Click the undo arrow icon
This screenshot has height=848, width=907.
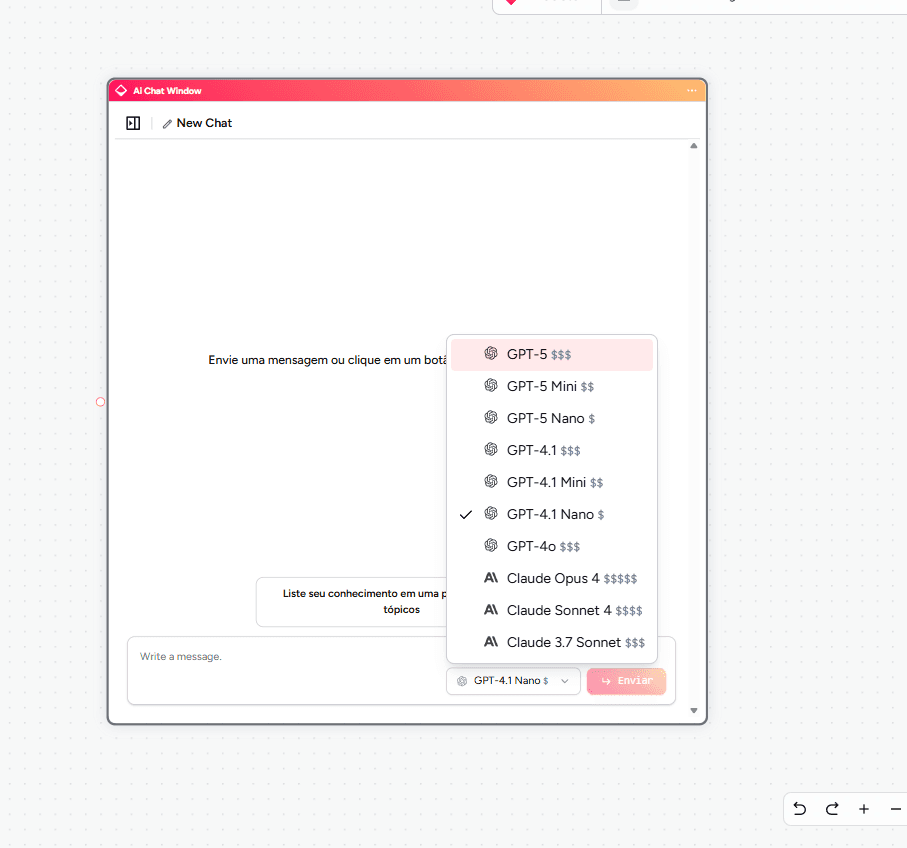pos(799,809)
